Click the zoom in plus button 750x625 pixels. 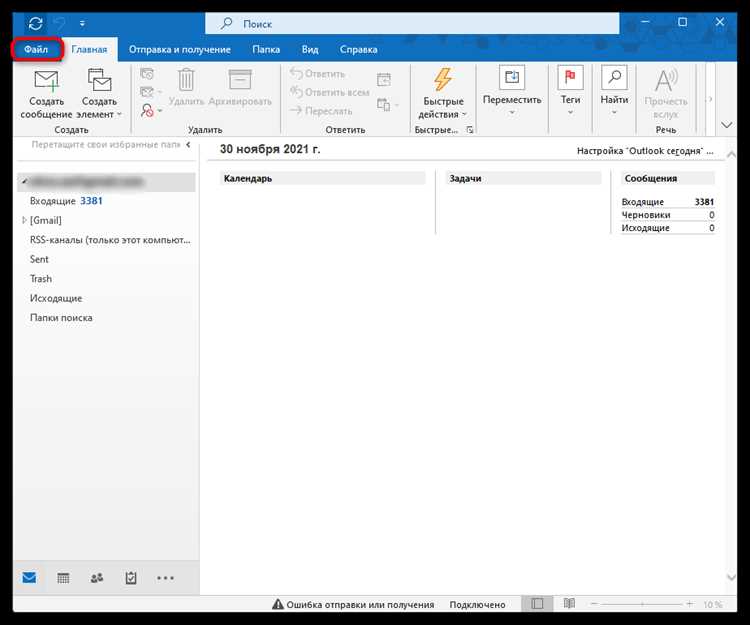689,604
